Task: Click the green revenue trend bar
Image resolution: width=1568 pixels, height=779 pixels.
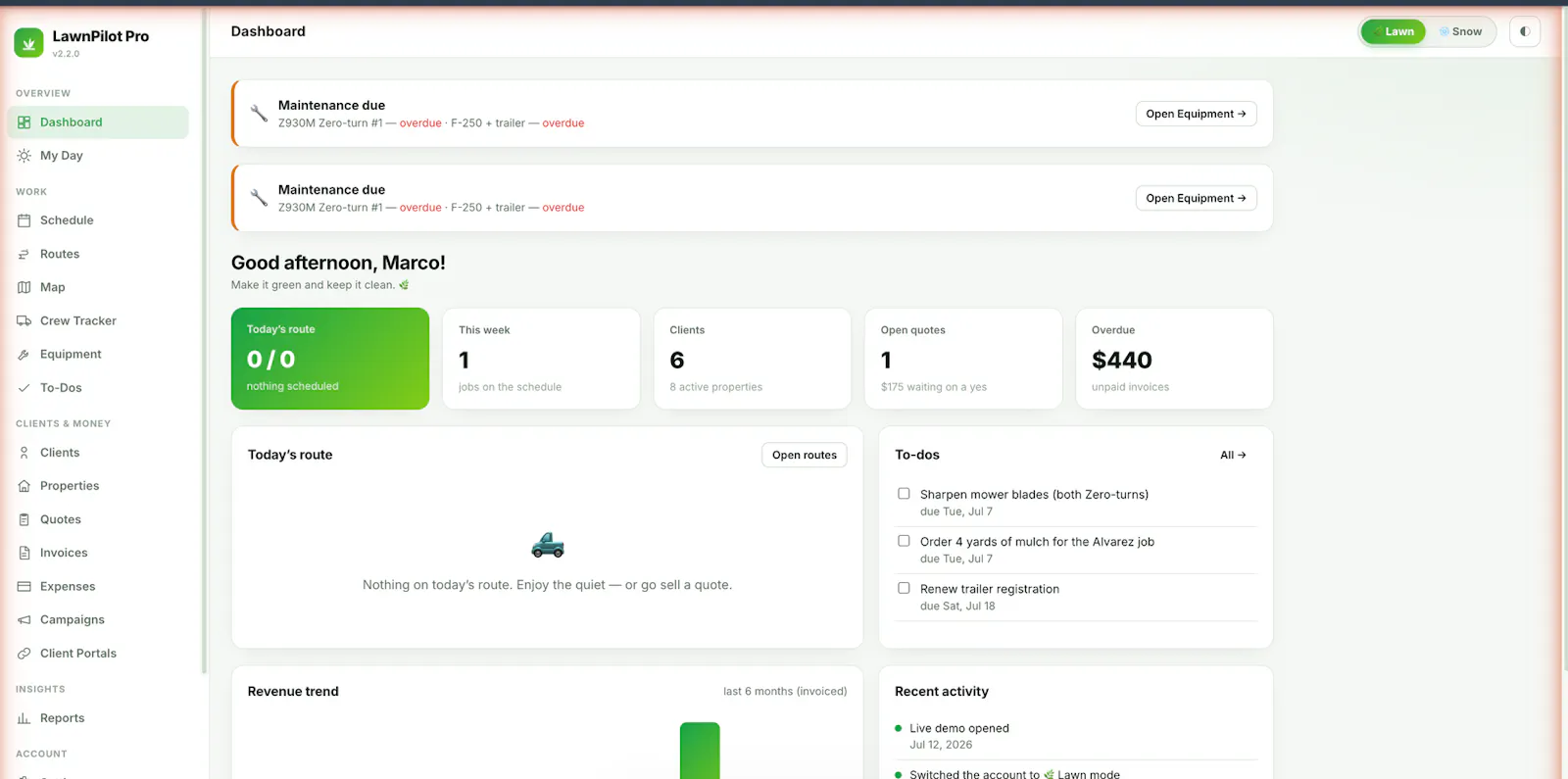Action: 700,751
